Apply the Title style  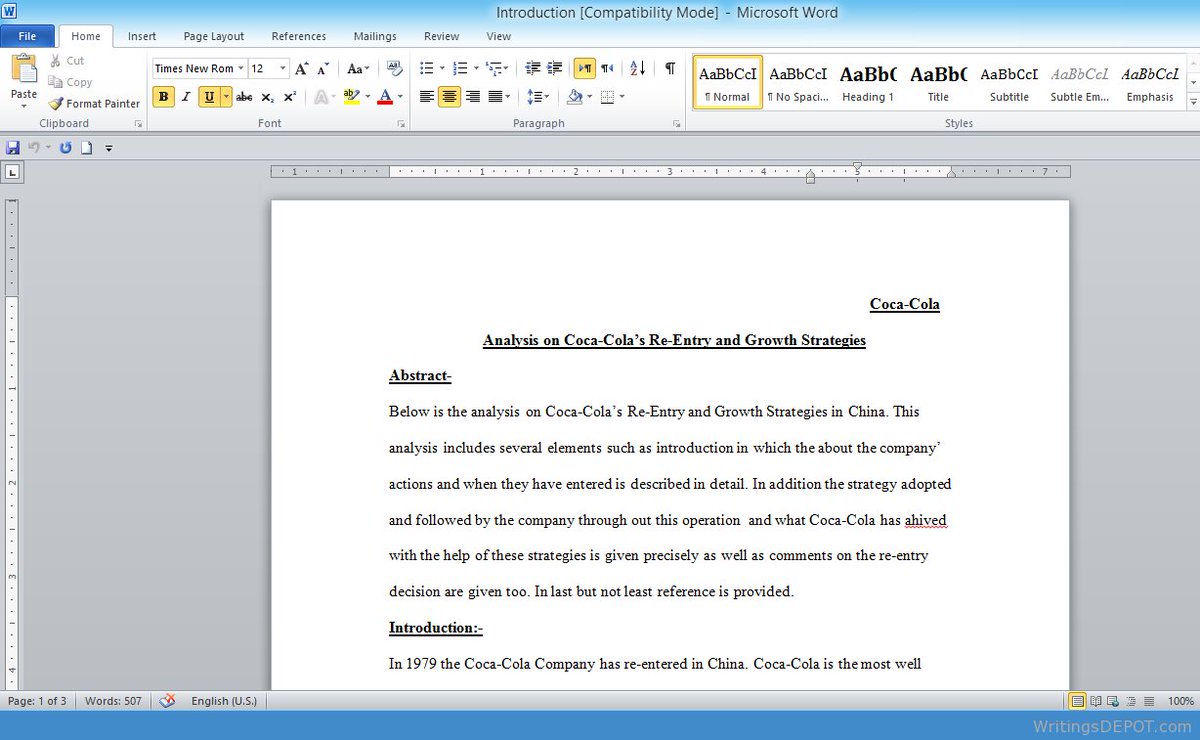click(x=938, y=82)
